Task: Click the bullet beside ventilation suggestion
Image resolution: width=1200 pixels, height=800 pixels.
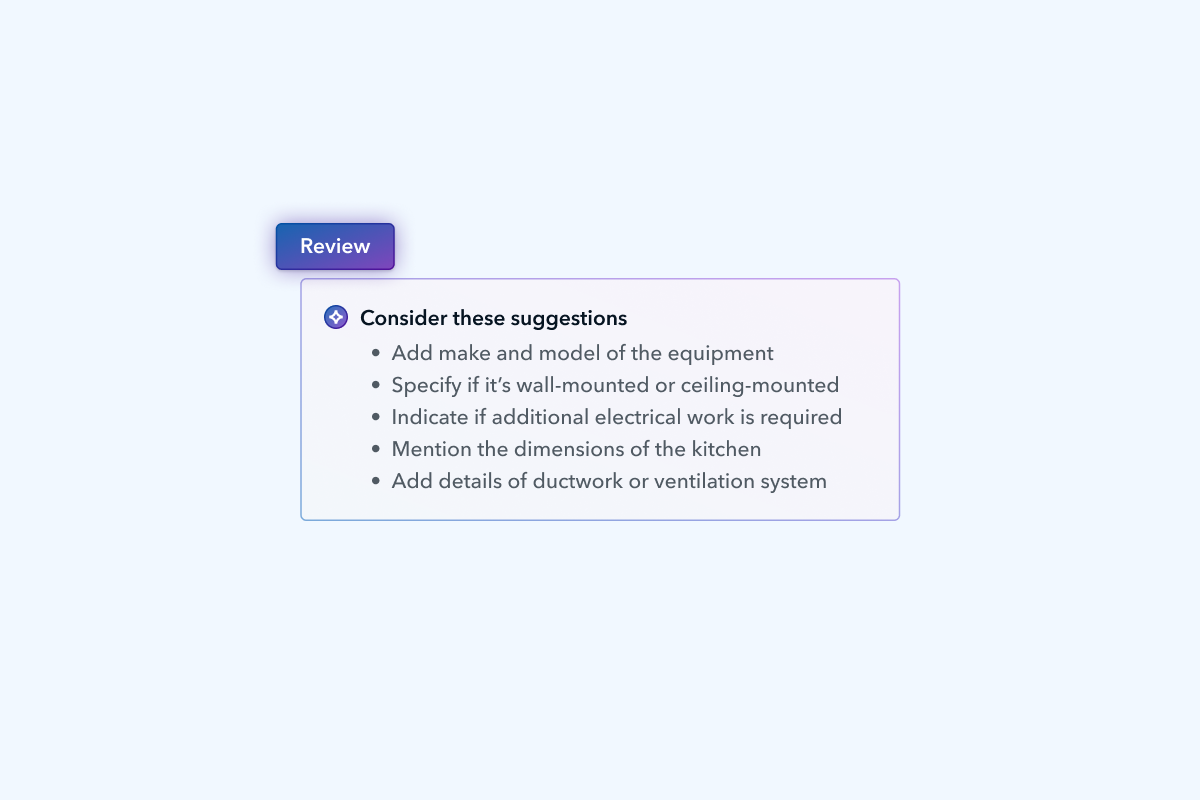Action: pos(375,481)
